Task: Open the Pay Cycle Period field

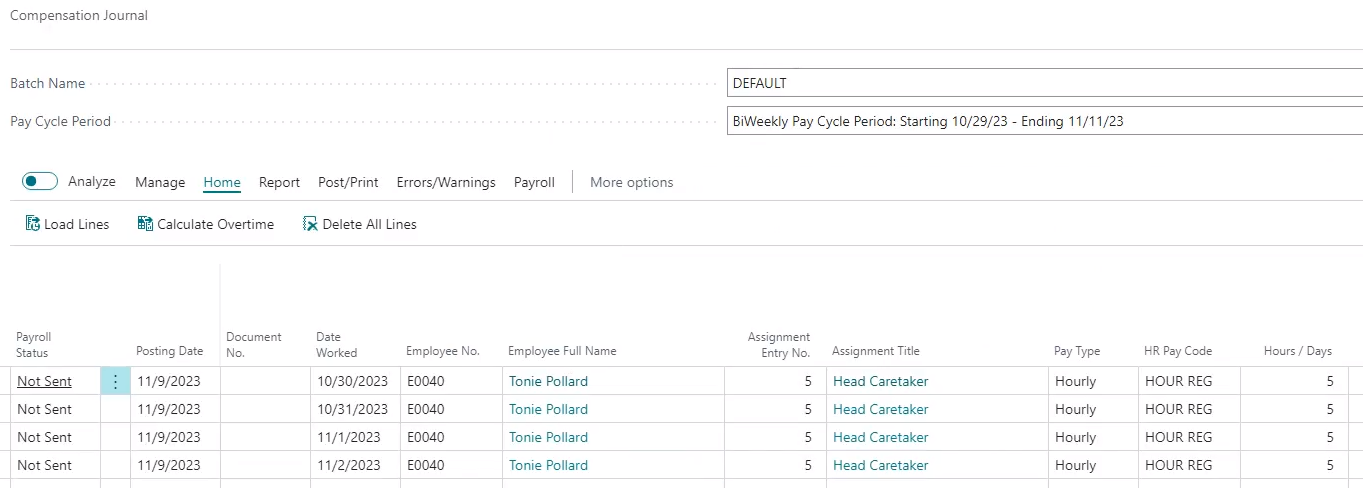Action: click(1044, 121)
